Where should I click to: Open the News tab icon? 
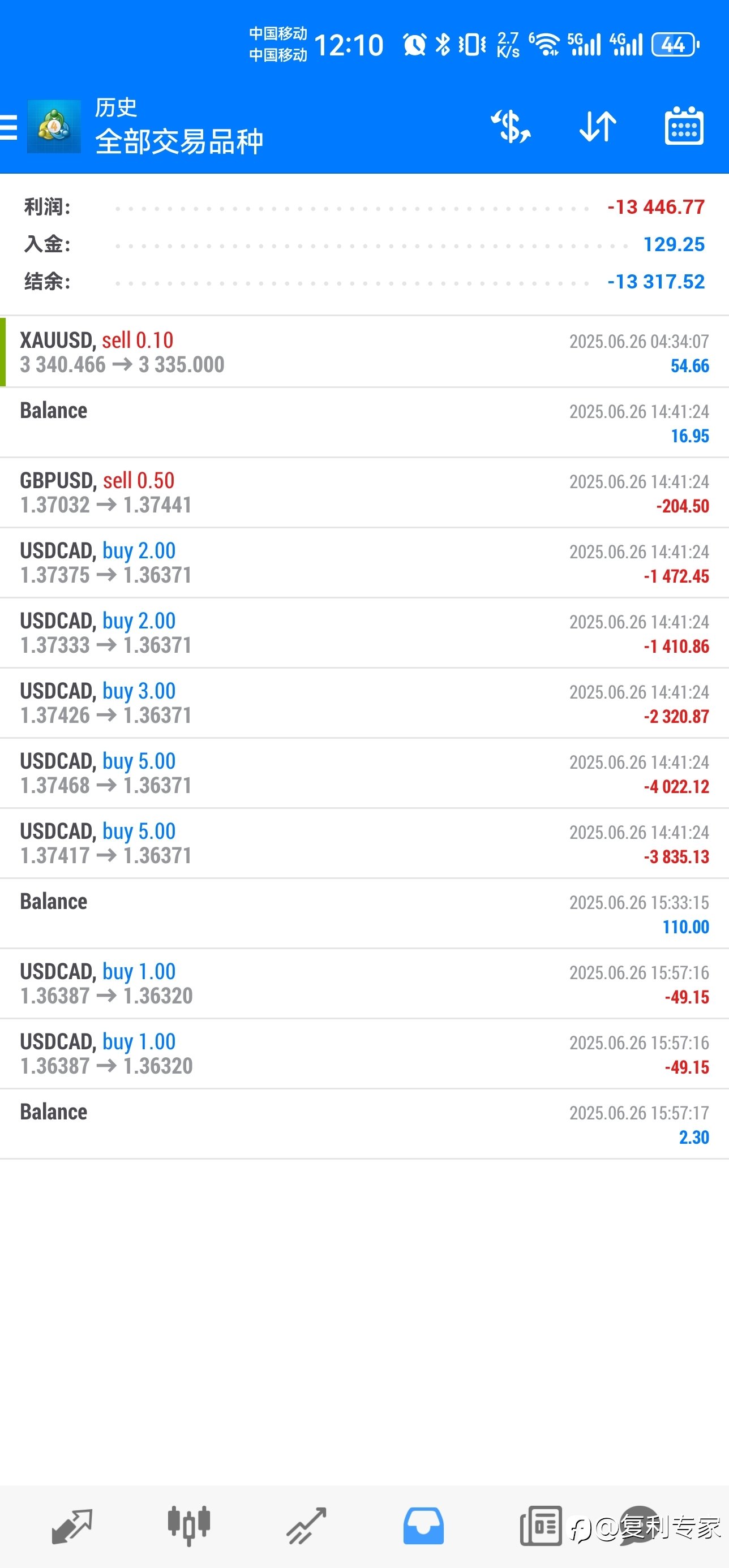click(x=541, y=1526)
